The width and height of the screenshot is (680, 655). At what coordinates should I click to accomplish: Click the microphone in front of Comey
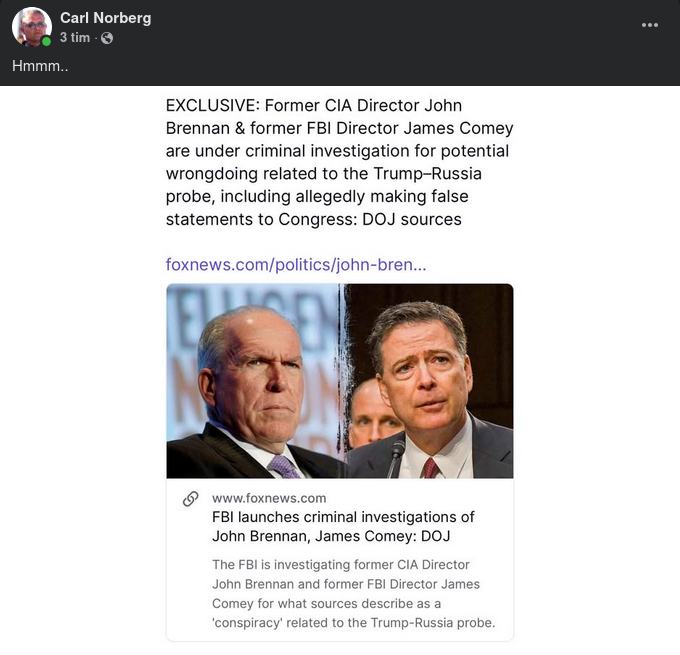click(x=395, y=455)
